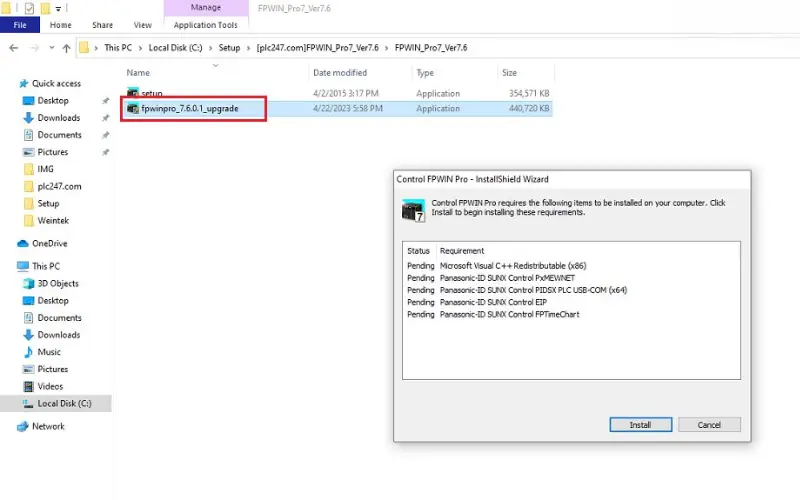The image size is (800, 500).
Task: Click the Manage contextual tab header
Action: click(x=206, y=8)
